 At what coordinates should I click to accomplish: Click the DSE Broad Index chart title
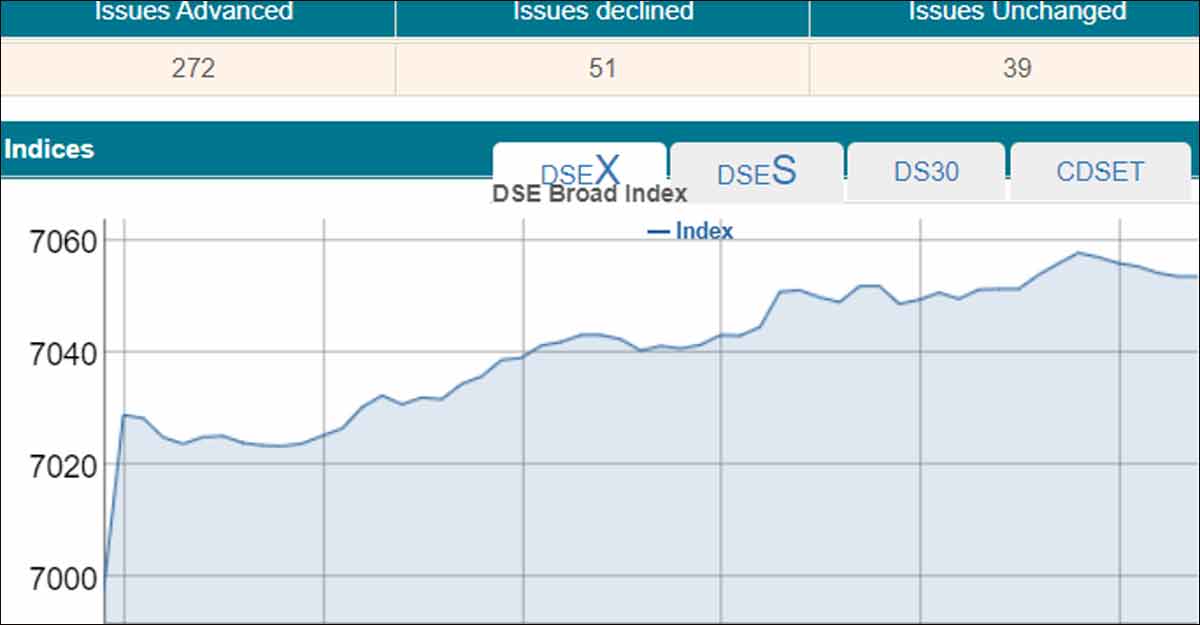tap(589, 194)
